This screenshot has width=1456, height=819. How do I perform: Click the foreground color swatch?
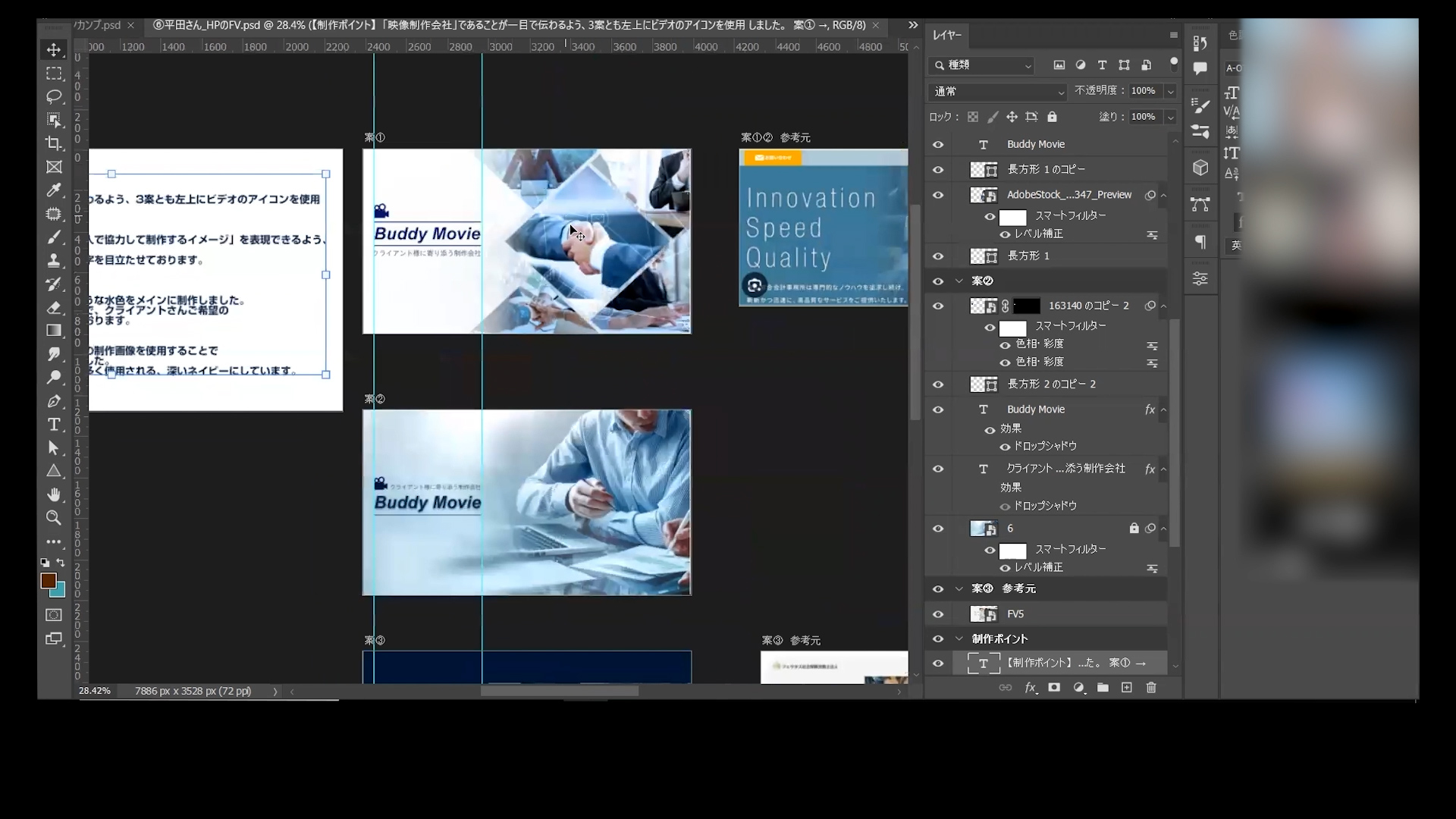click(x=48, y=580)
